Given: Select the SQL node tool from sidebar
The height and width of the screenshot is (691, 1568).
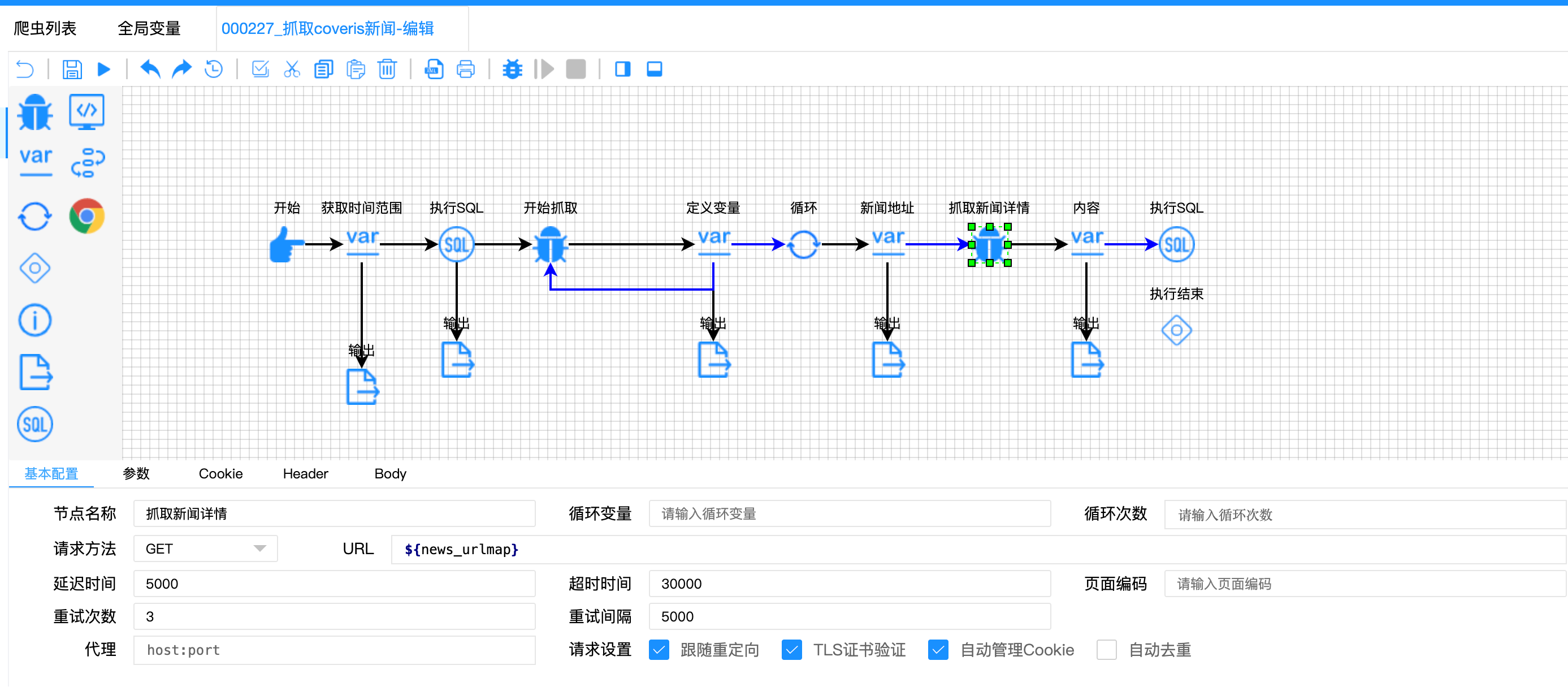Looking at the screenshot, I should point(34,424).
